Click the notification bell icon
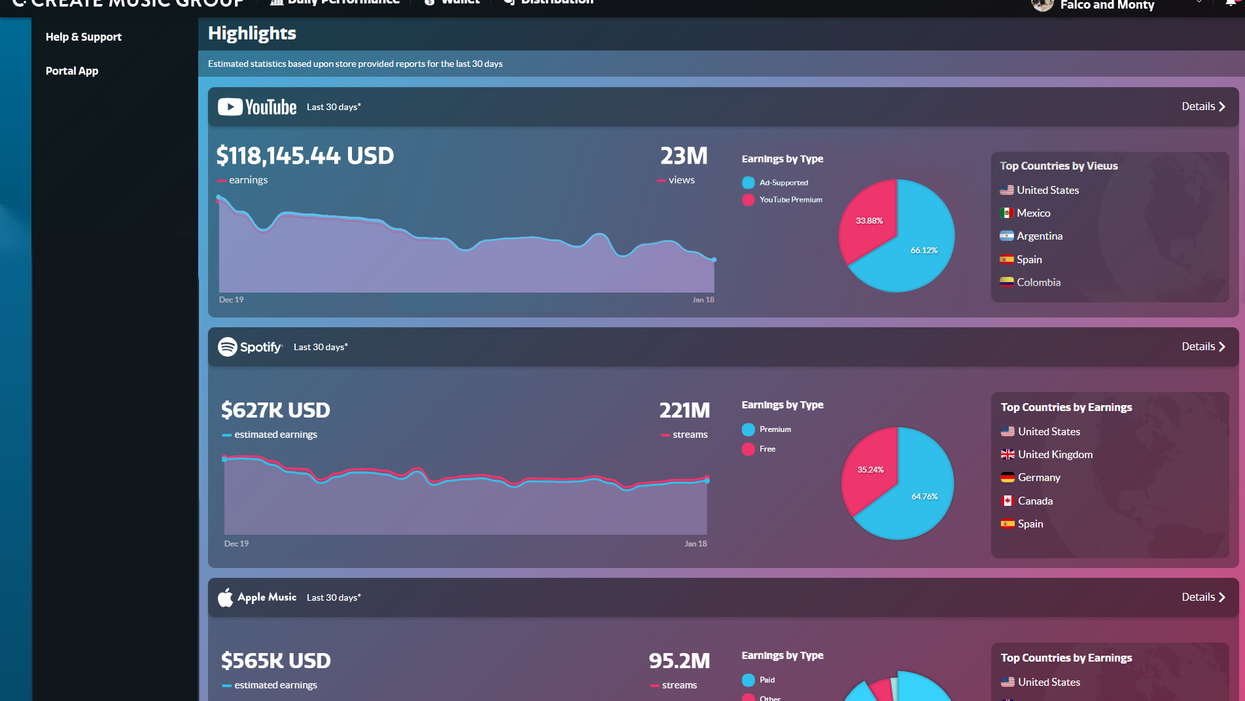 1231,3
